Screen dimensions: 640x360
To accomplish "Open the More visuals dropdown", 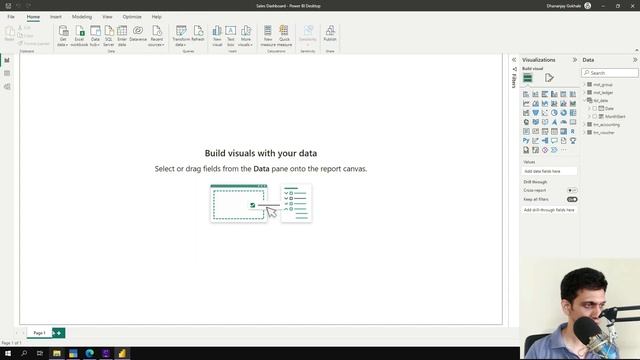I will [246, 36].
